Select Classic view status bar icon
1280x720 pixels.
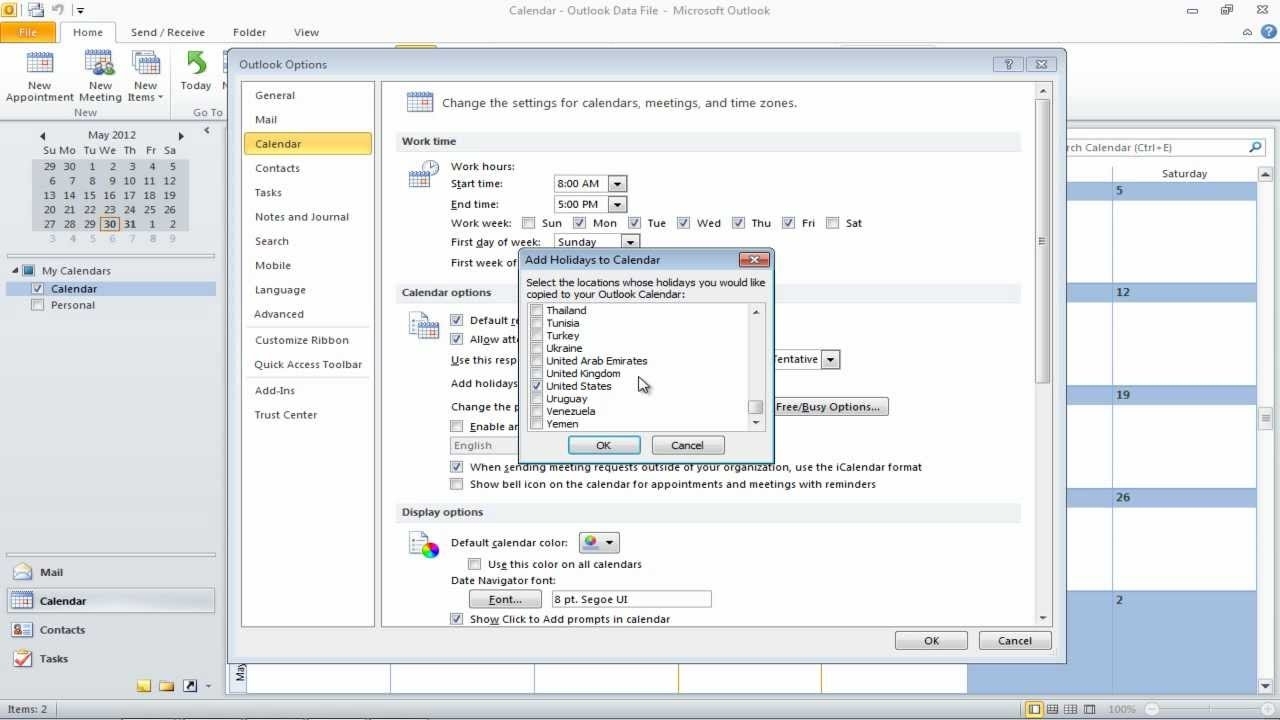coord(1090,709)
